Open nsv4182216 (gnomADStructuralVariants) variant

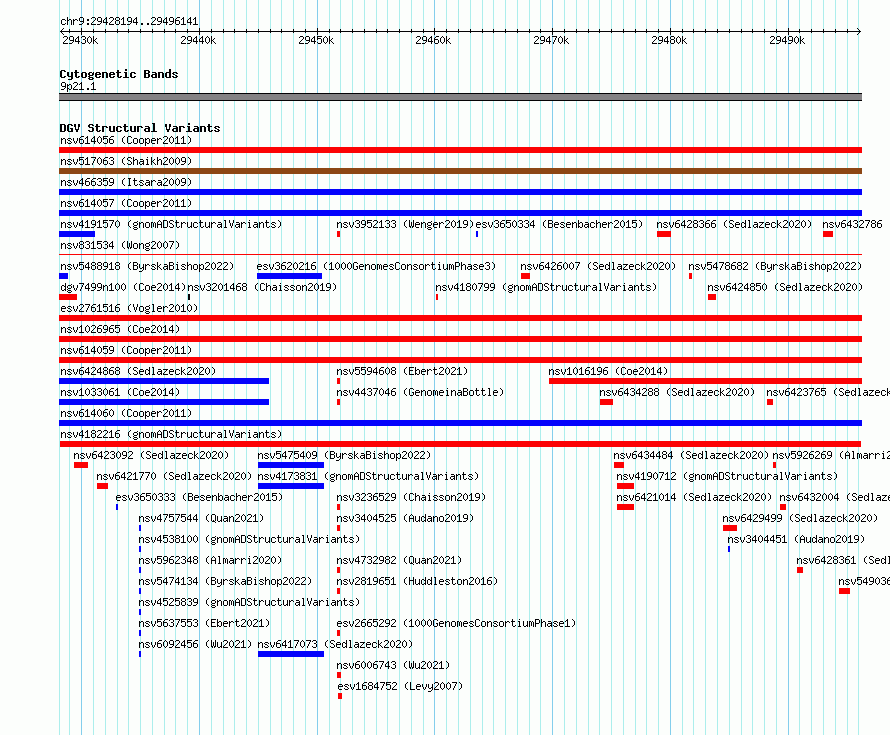click(171, 434)
